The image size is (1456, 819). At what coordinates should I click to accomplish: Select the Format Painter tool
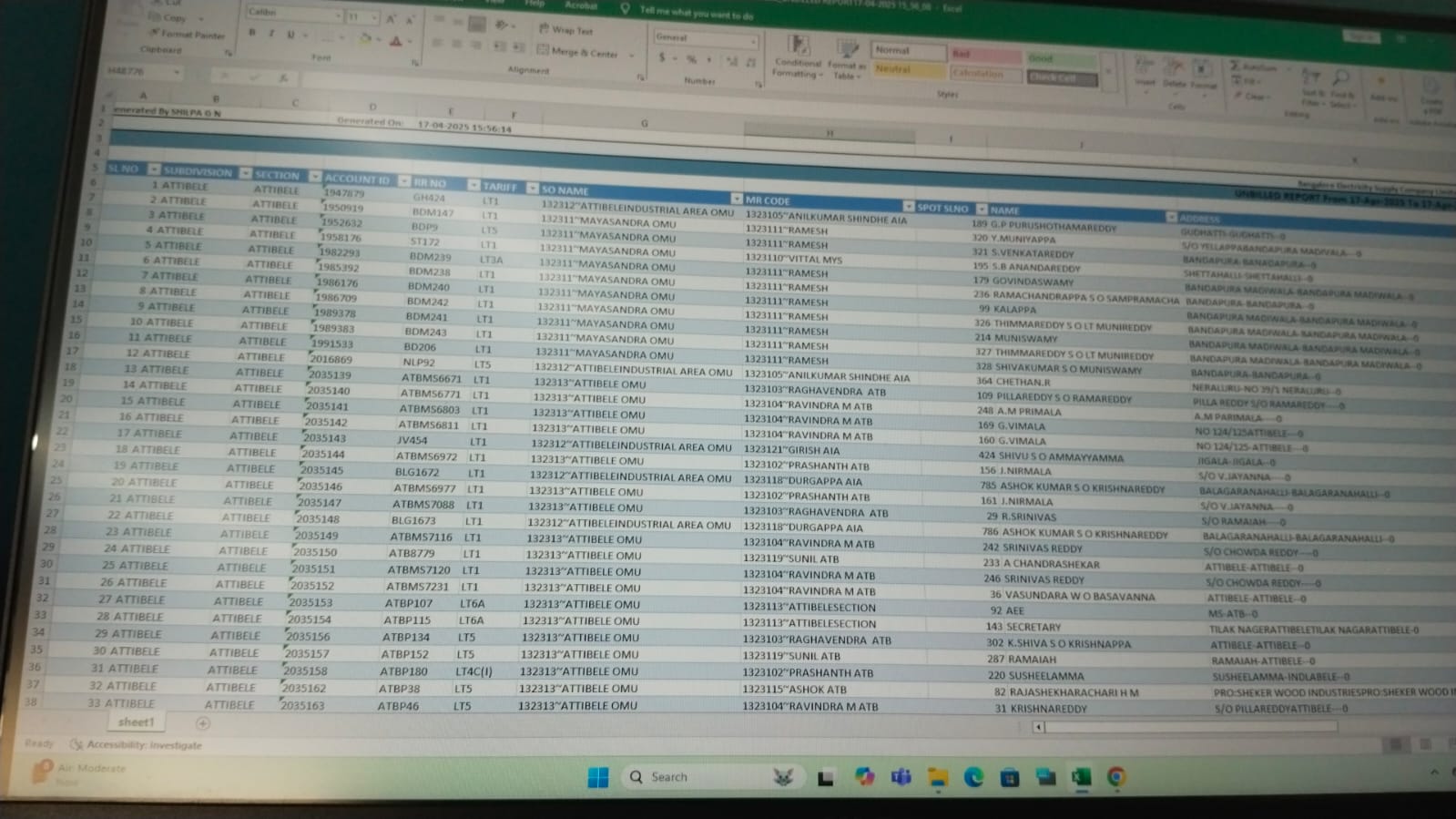187,34
